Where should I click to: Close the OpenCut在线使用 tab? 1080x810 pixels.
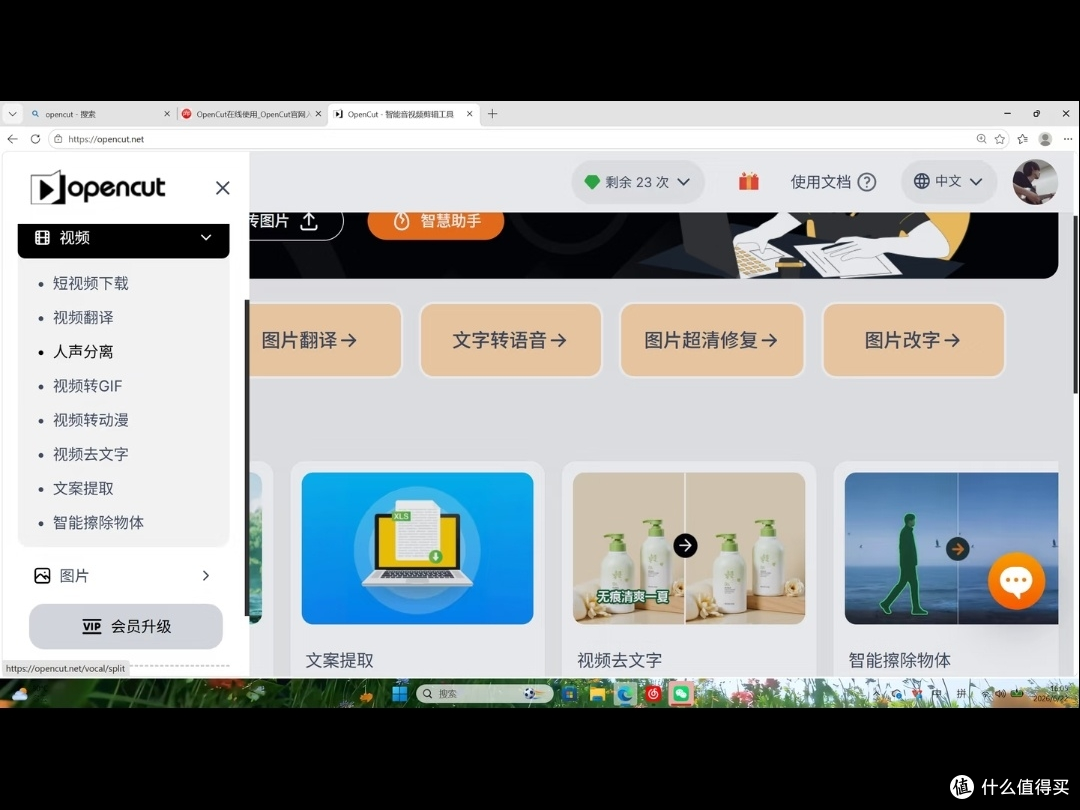pyautogui.click(x=318, y=114)
